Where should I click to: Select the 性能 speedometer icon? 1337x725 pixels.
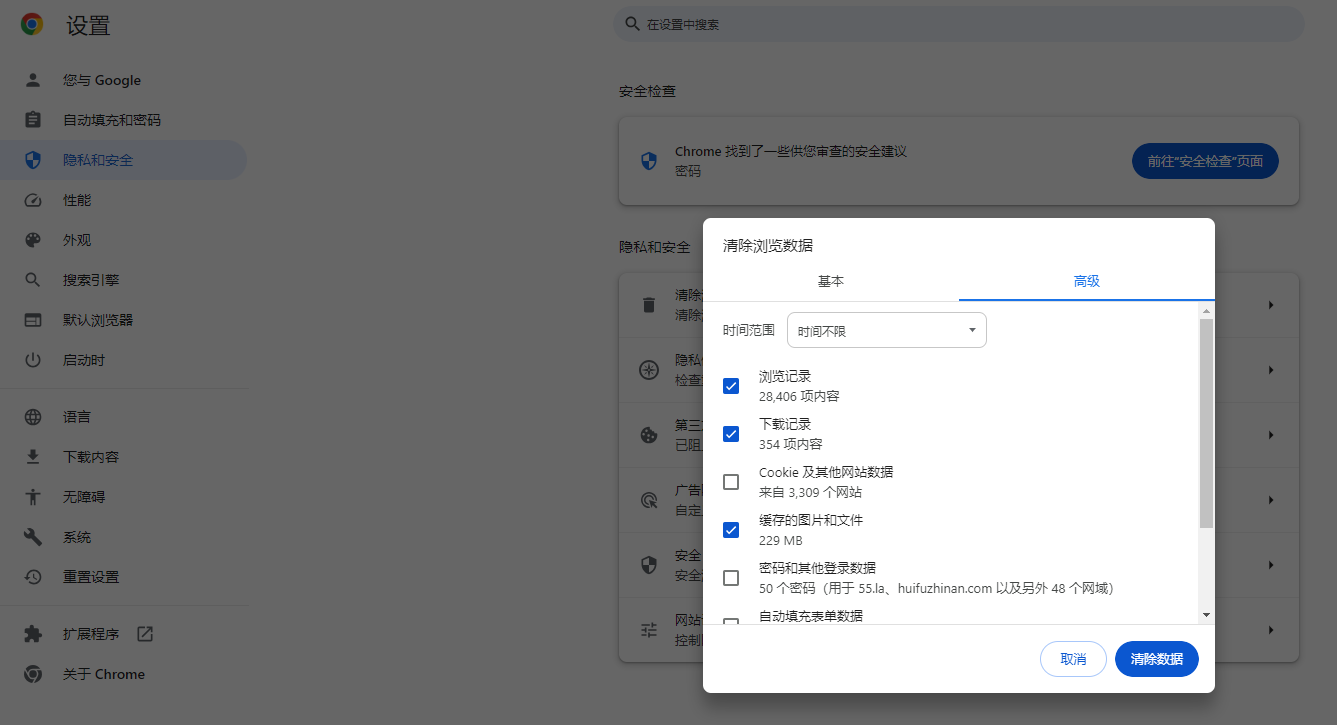click(33, 199)
